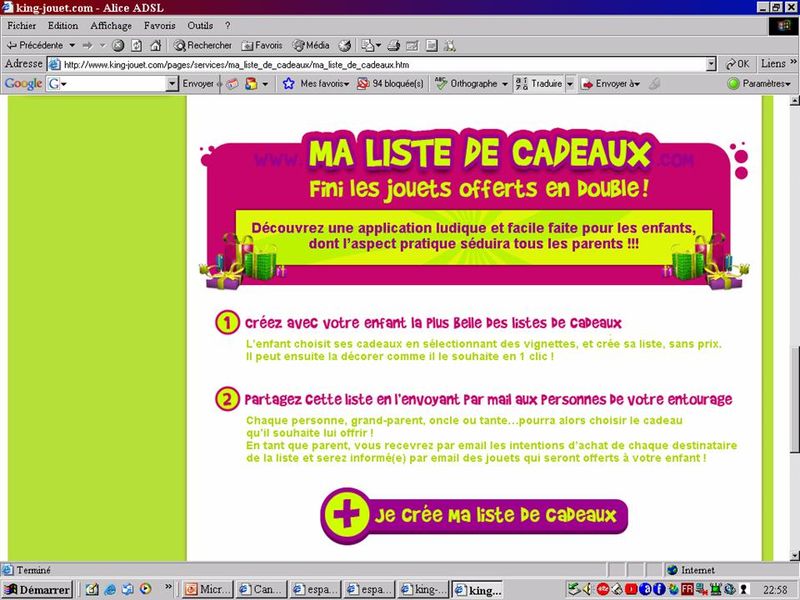Click the Internet zone status bar indicator
This screenshot has width=800, height=600.
[729, 570]
